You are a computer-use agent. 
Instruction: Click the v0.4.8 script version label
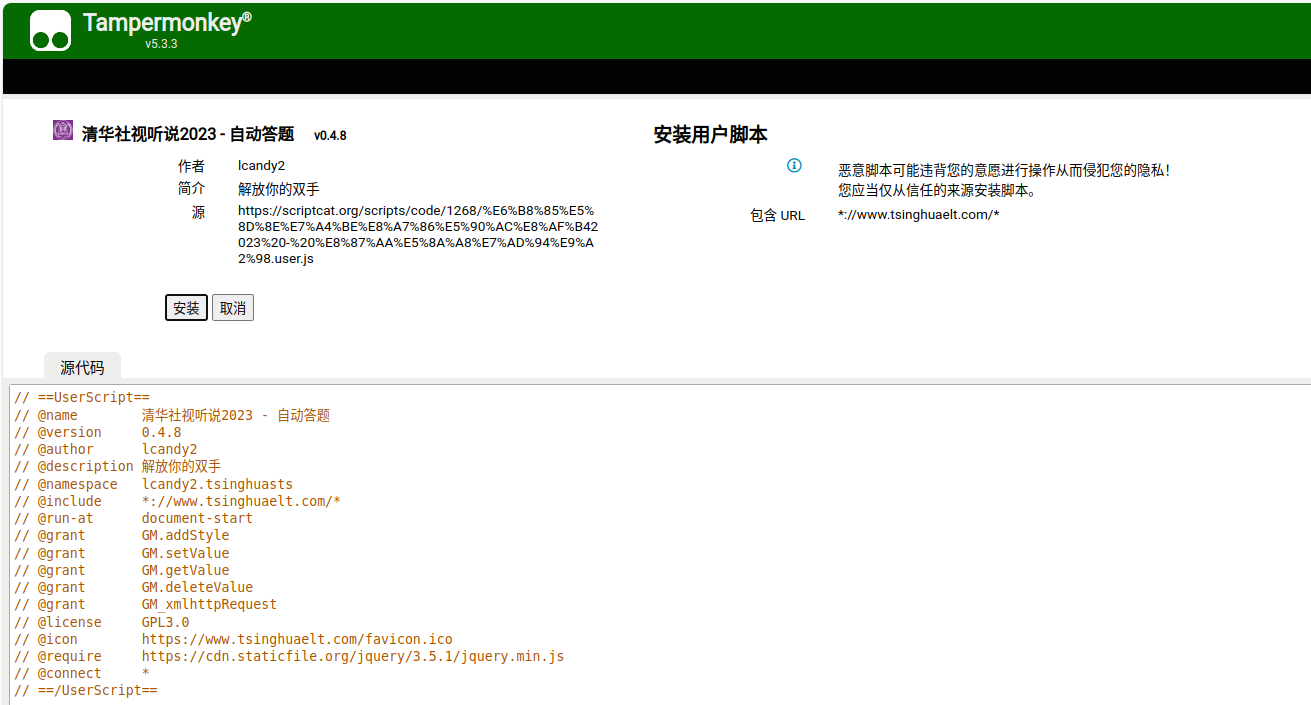tap(330, 136)
